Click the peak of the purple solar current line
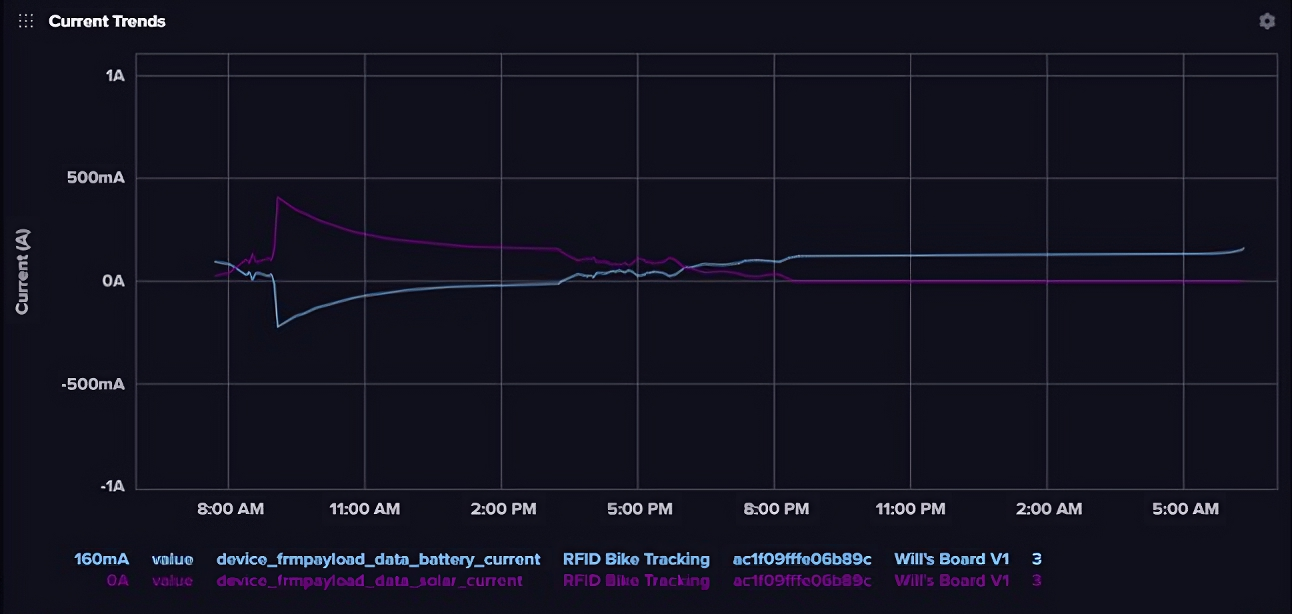Viewport: 1292px width, 614px height. [278, 197]
